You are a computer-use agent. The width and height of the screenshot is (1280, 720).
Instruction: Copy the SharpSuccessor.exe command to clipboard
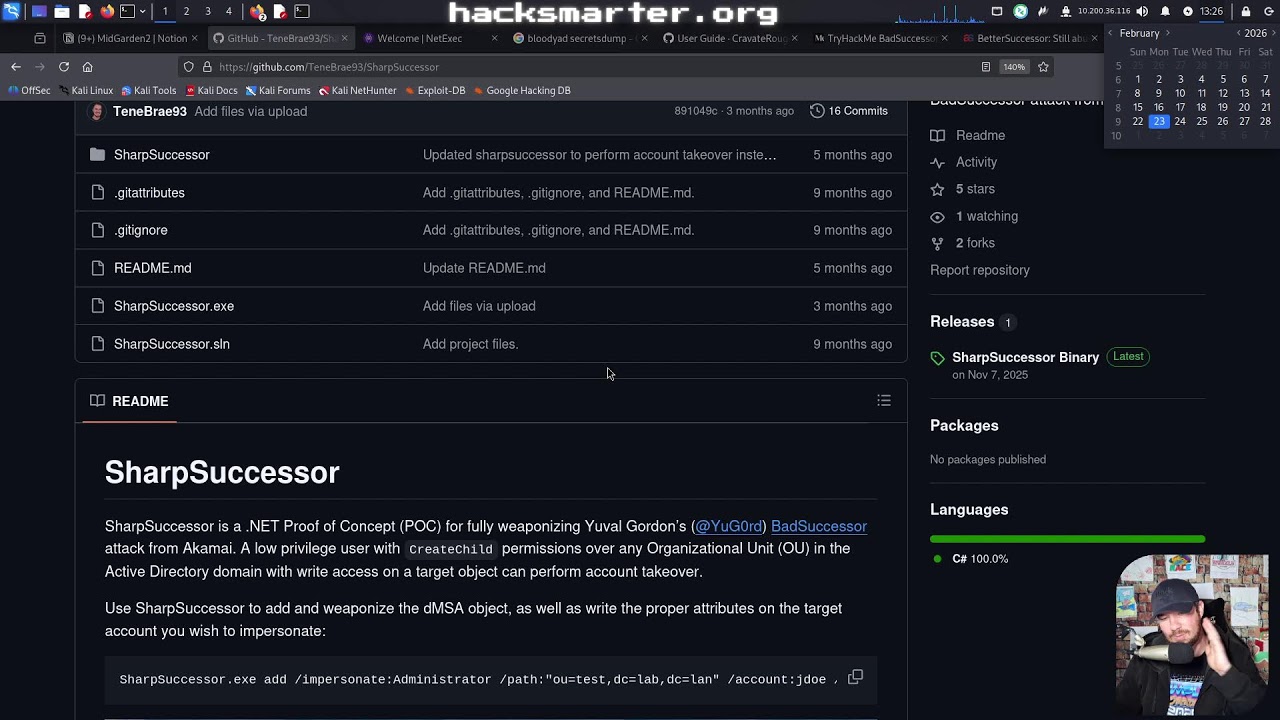coord(855,677)
